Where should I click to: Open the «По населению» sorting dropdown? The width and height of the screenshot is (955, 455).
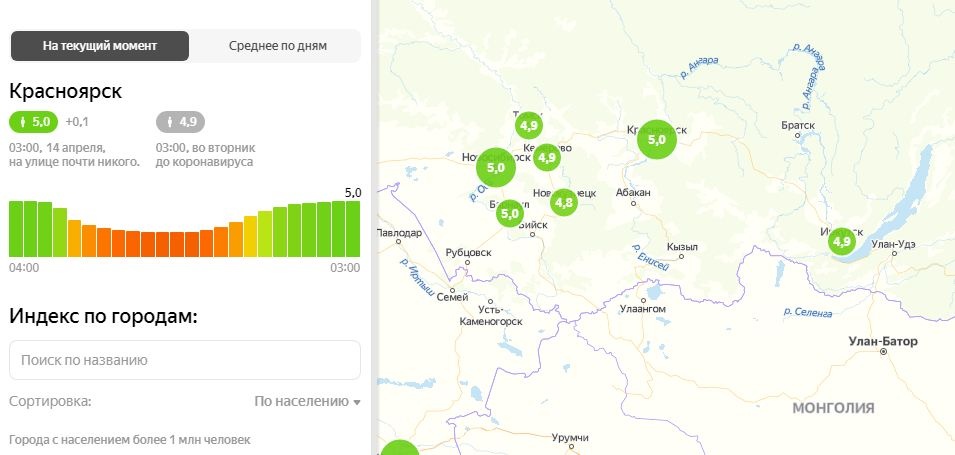[307, 401]
